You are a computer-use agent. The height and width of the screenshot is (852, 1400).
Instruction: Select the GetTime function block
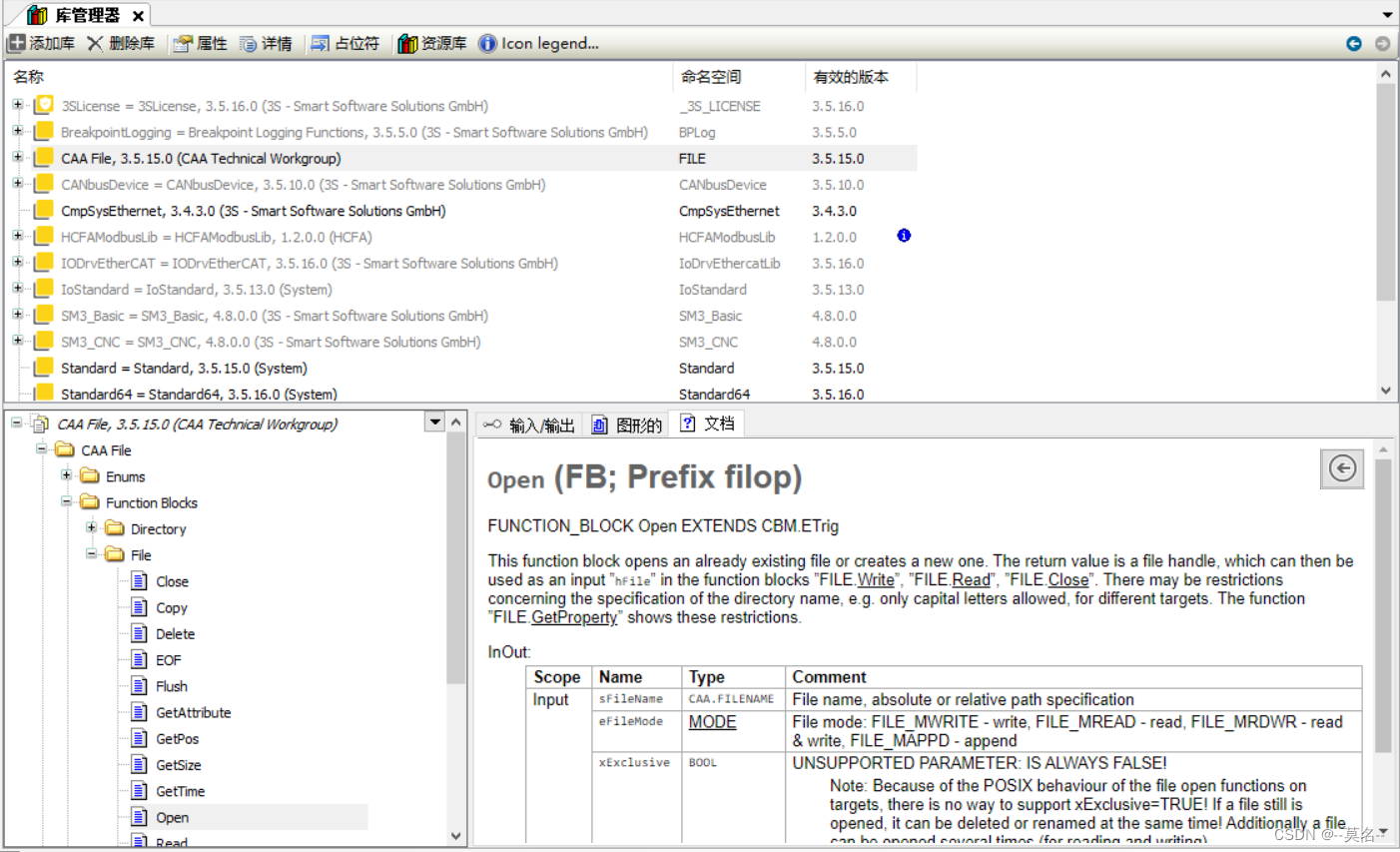[180, 791]
